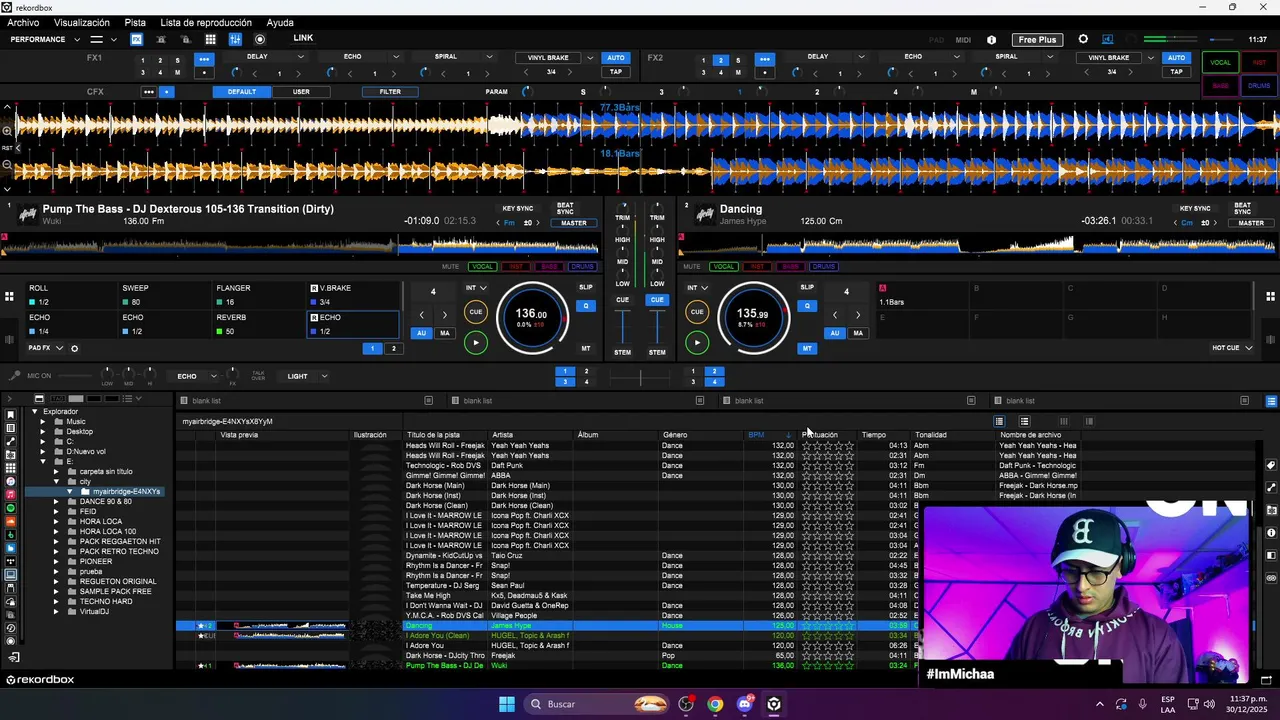
Task: Open rekordbox icon in the taskbar
Action: (x=774, y=704)
